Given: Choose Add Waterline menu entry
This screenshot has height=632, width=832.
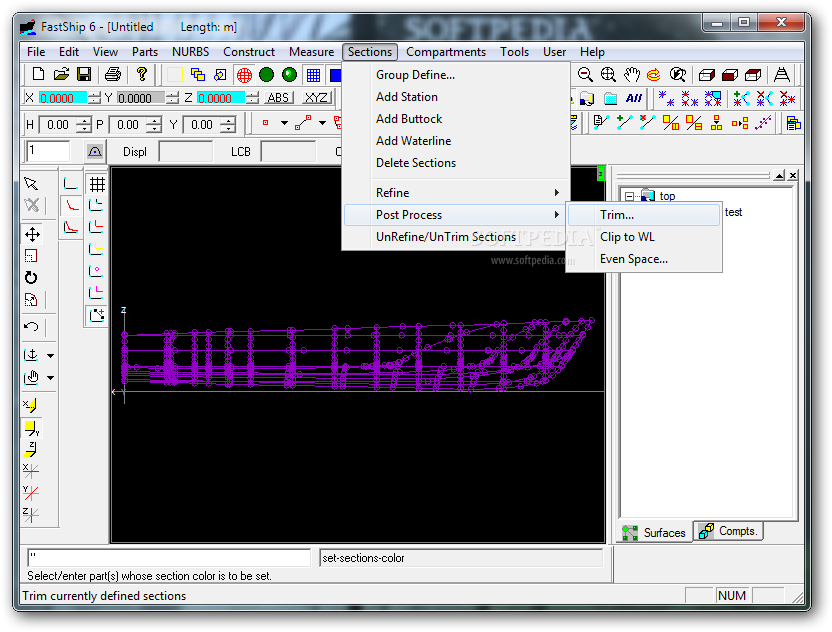Looking at the screenshot, I should 455,141.
